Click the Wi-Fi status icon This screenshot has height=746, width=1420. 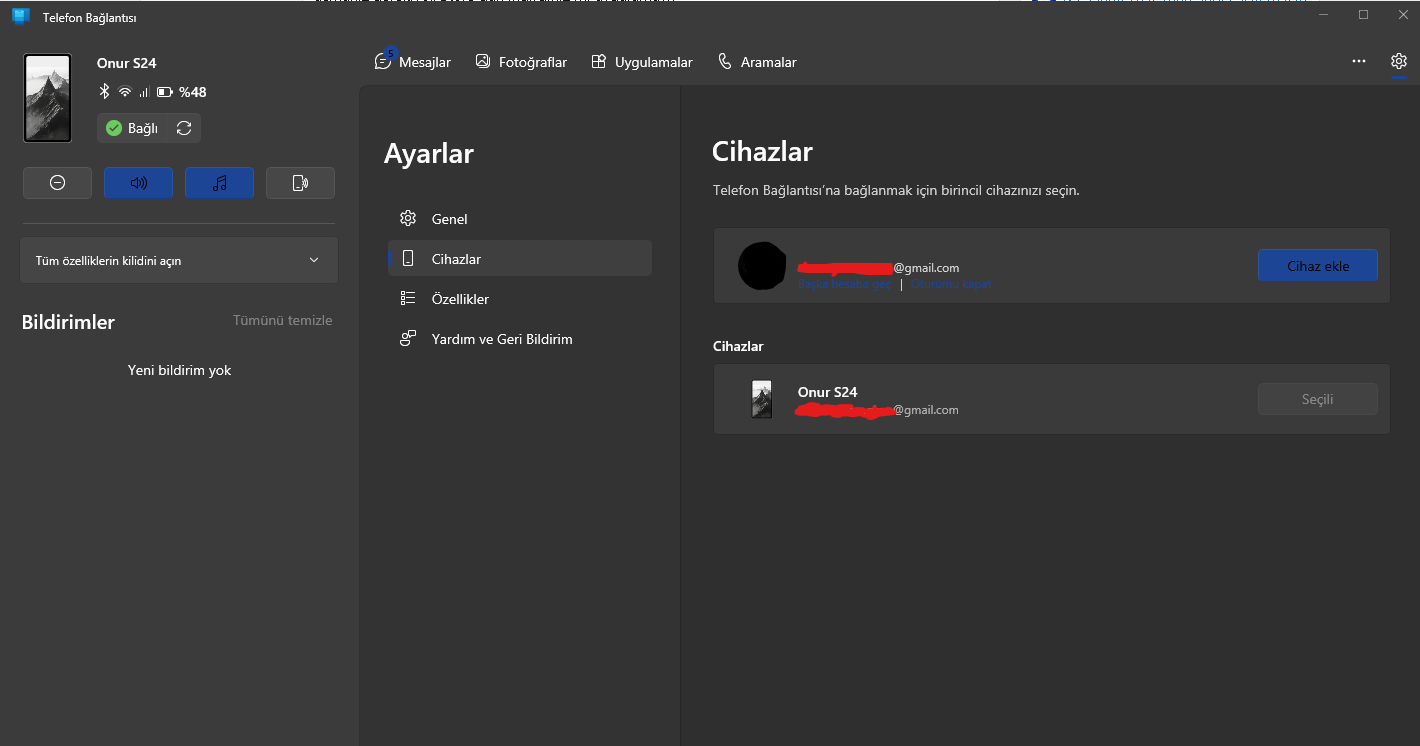coord(125,92)
